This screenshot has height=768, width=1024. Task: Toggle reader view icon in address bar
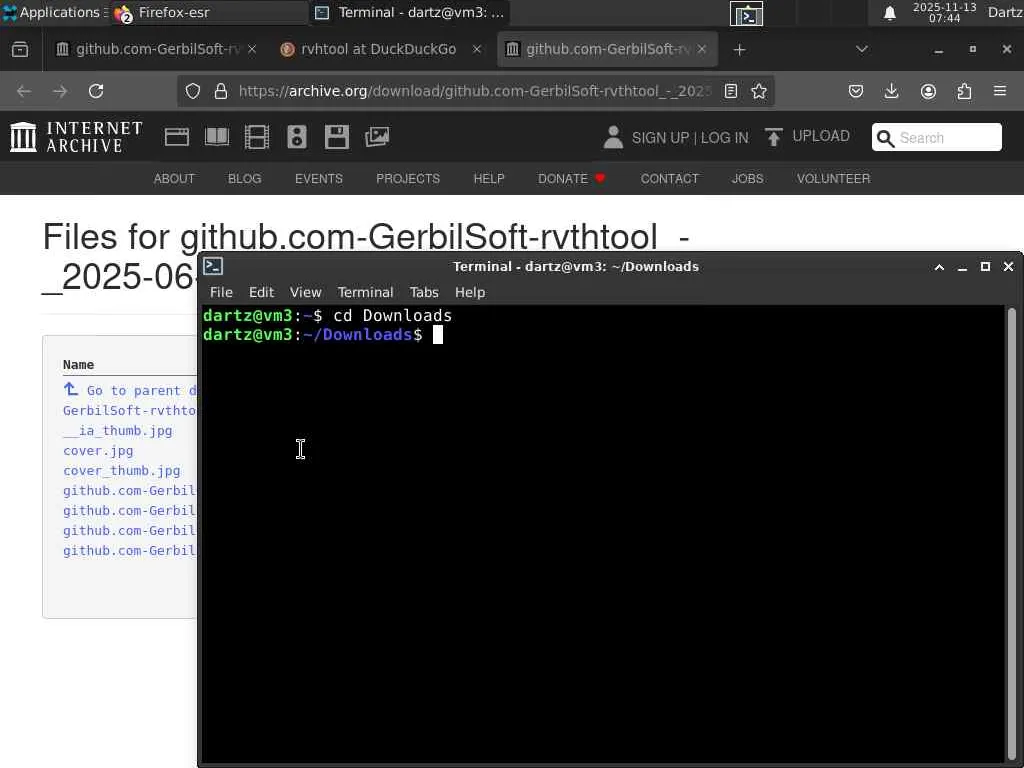pyautogui.click(x=731, y=91)
